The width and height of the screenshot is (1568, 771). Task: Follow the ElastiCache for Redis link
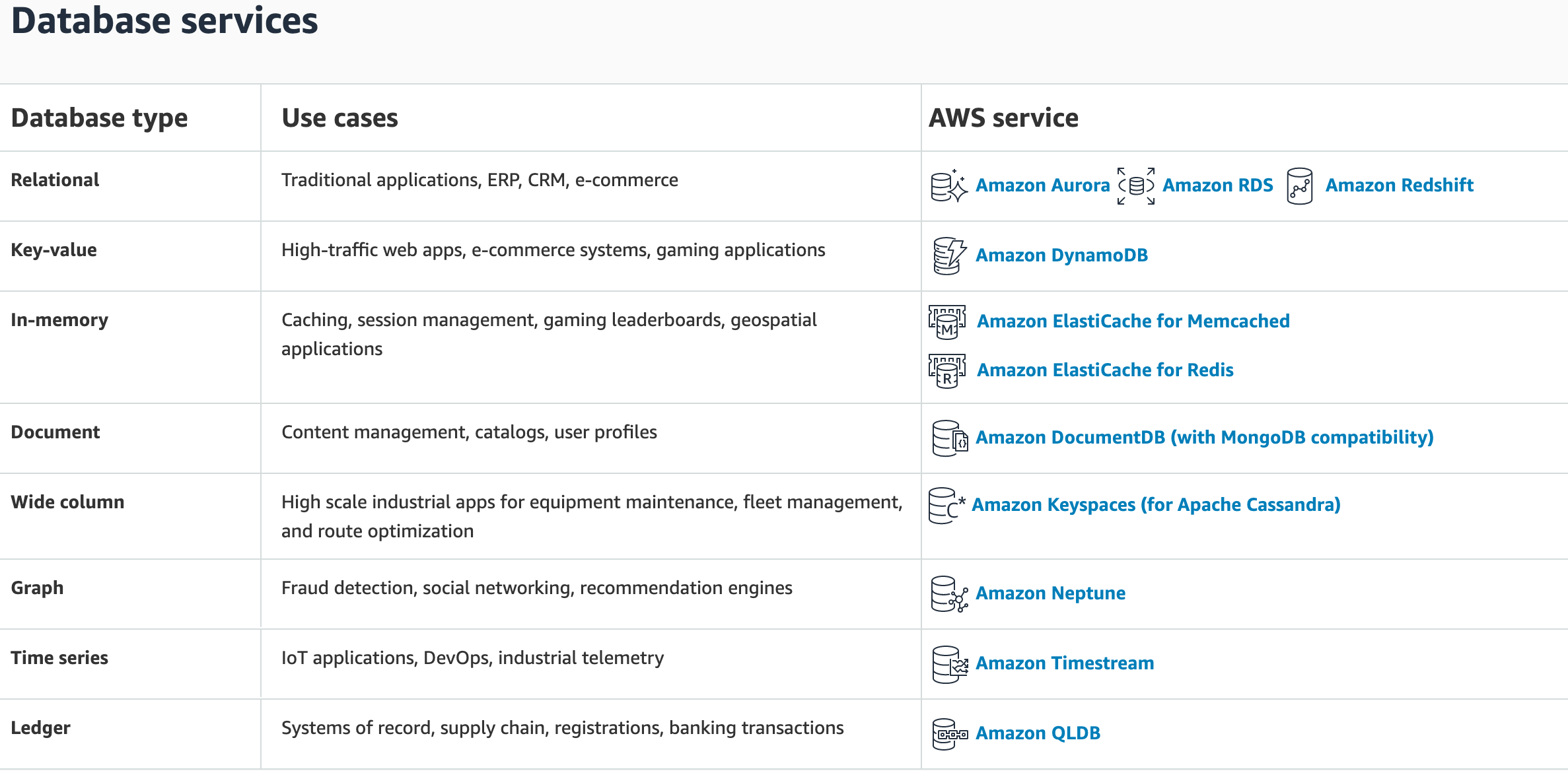point(1105,370)
